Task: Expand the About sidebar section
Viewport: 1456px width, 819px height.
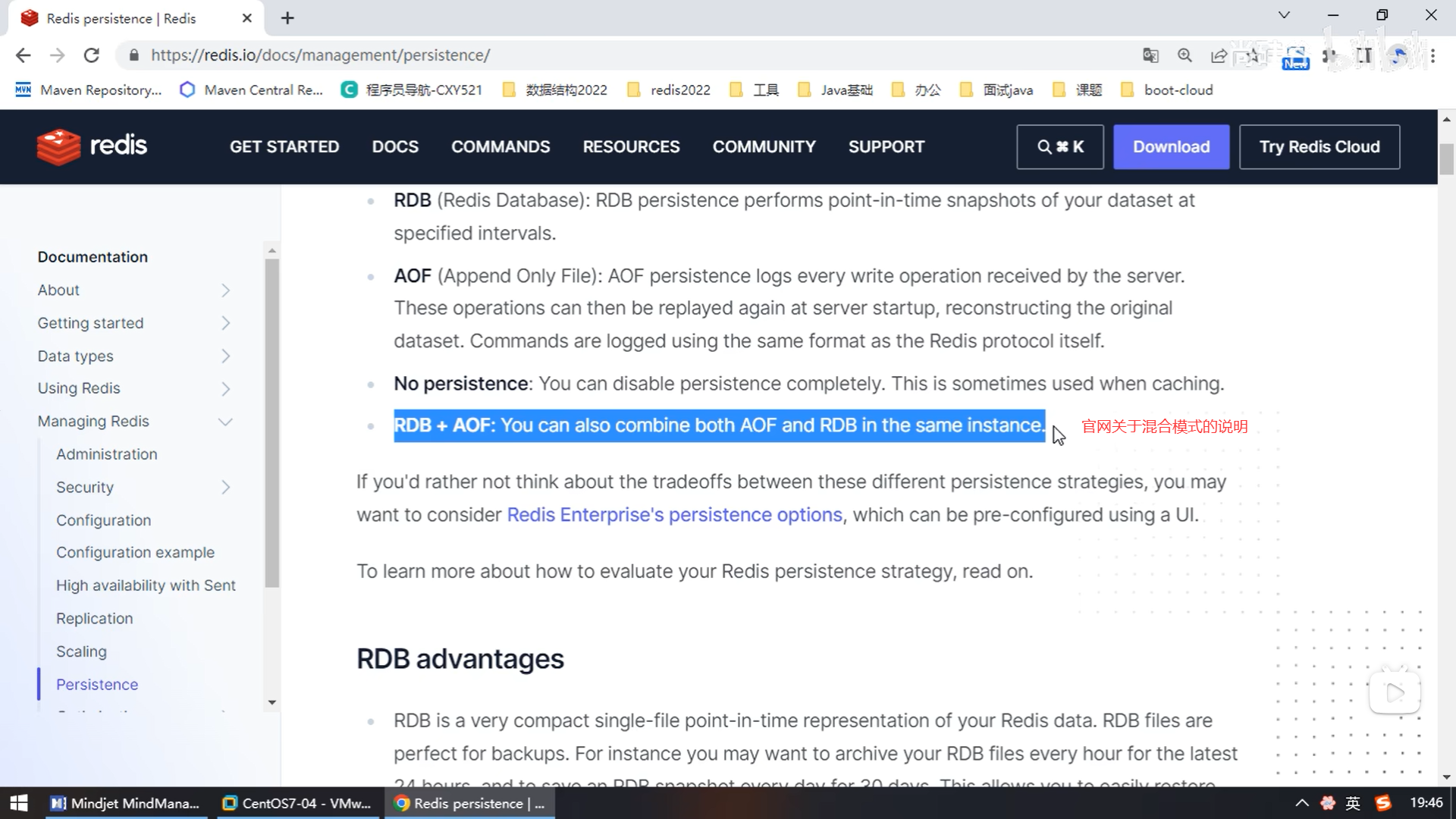Action: click(x=225, y=290)
